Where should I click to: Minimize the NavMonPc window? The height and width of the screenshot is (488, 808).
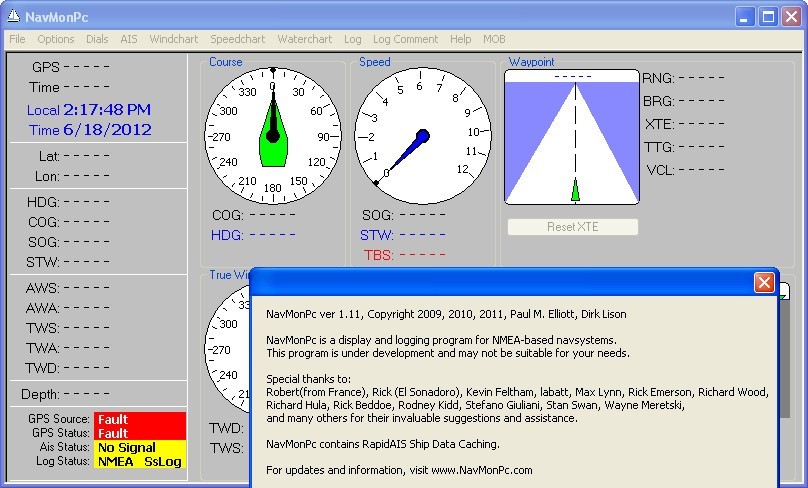click(x=744, y=17)
